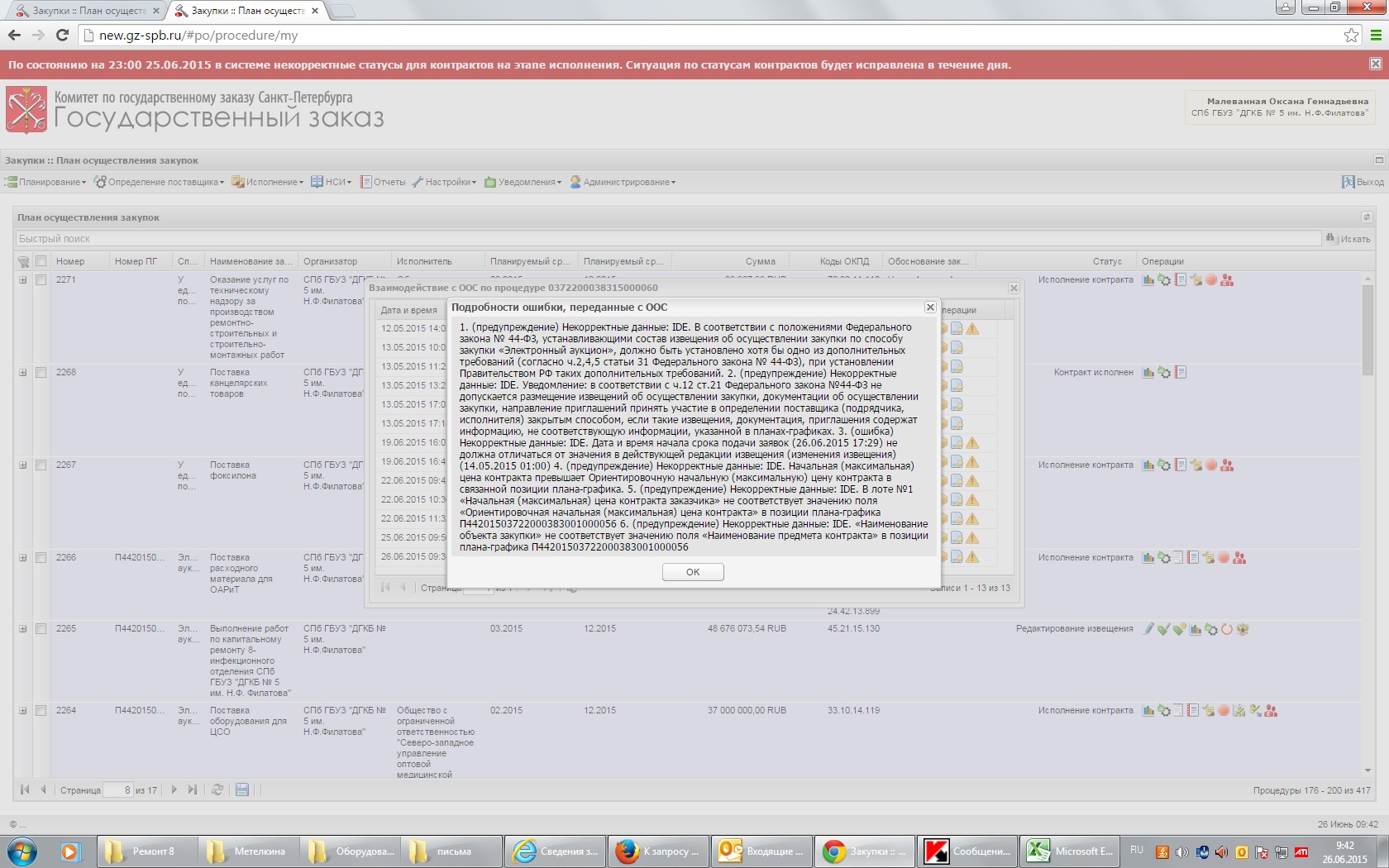Click pencil edit icon for procedure 2265
This screenshot has width=1389, height=868.
click(1148, 629)
